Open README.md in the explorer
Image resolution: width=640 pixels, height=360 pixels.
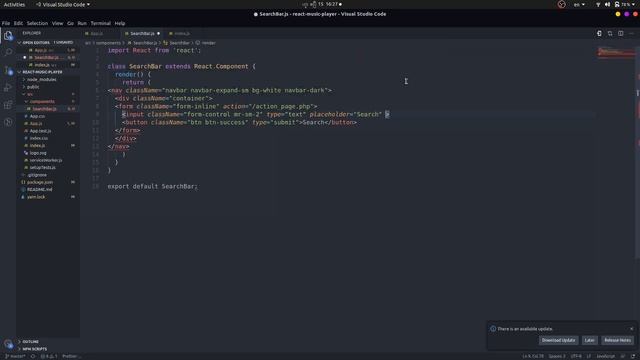(x=39, y=190)
